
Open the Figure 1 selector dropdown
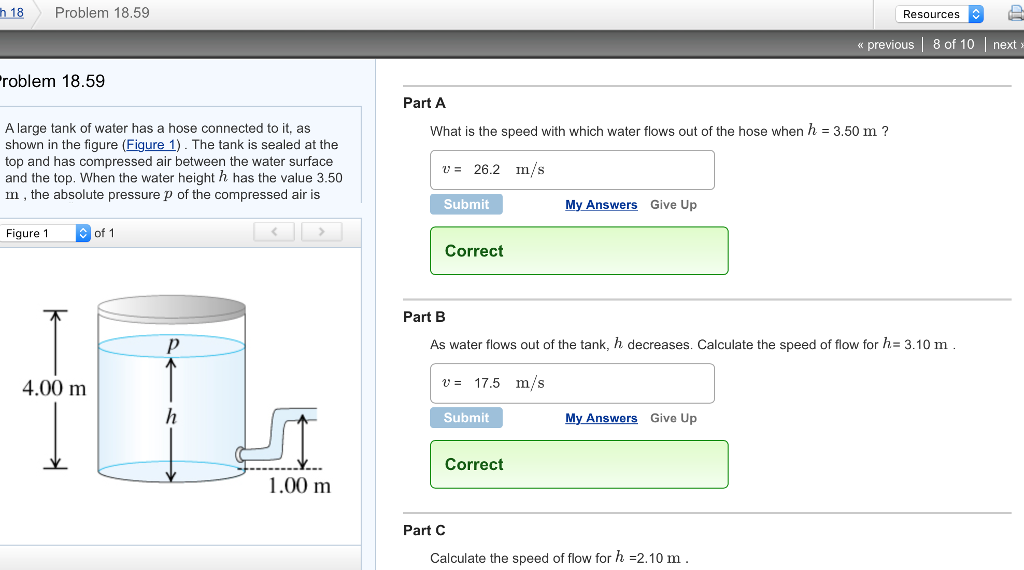tap(45, 233)
